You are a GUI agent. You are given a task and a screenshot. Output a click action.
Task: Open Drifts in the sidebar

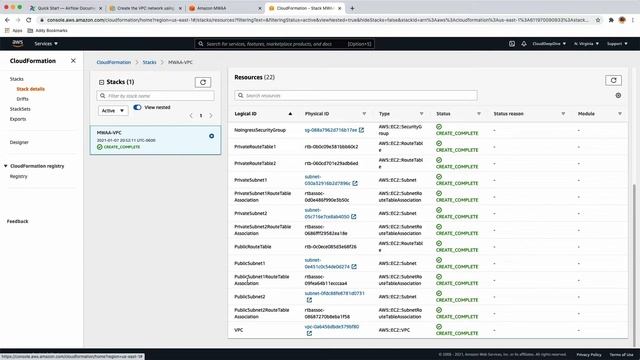click(22, 99)
